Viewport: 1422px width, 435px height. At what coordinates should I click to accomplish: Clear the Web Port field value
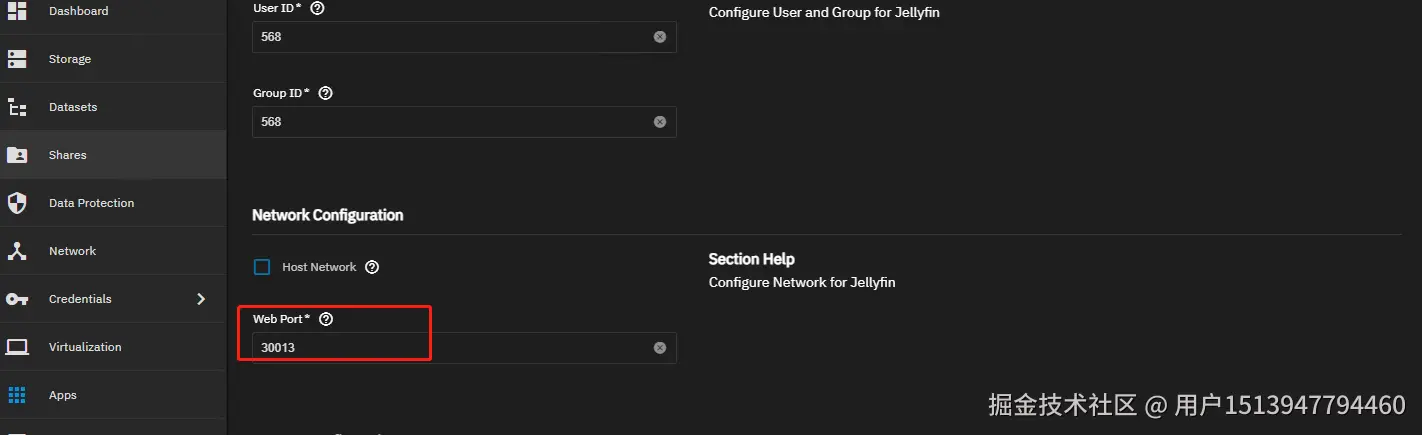660,348
